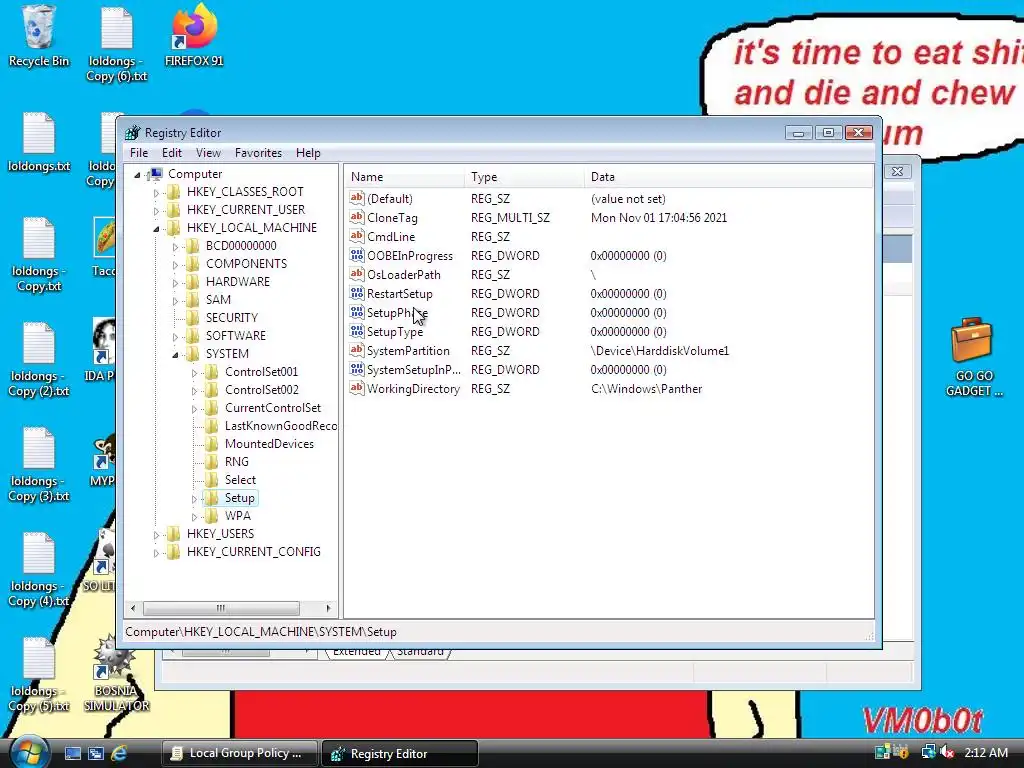This screenshot has height=768, width=1024.
Task: Sort values by the Data column header
Action: coord(728,176)
